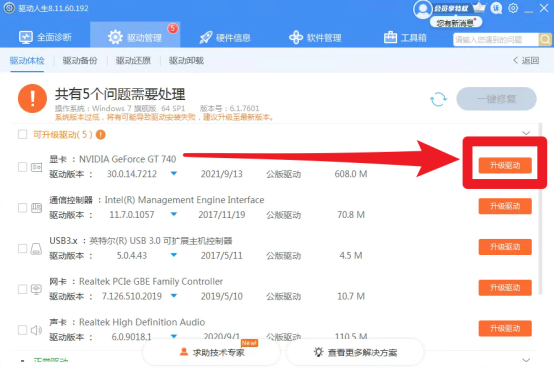
Task: Click the 一键修复 button
Action: click(x=496, y=99)
